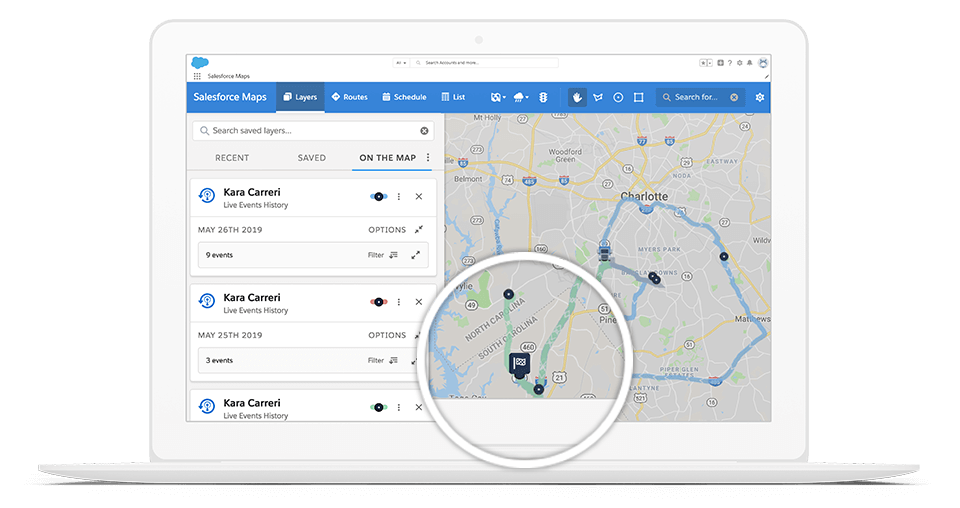Viewport: 960px width, 508px height.
Task: Select the lasso drawing tool
Action: click(x=598, y=97)
